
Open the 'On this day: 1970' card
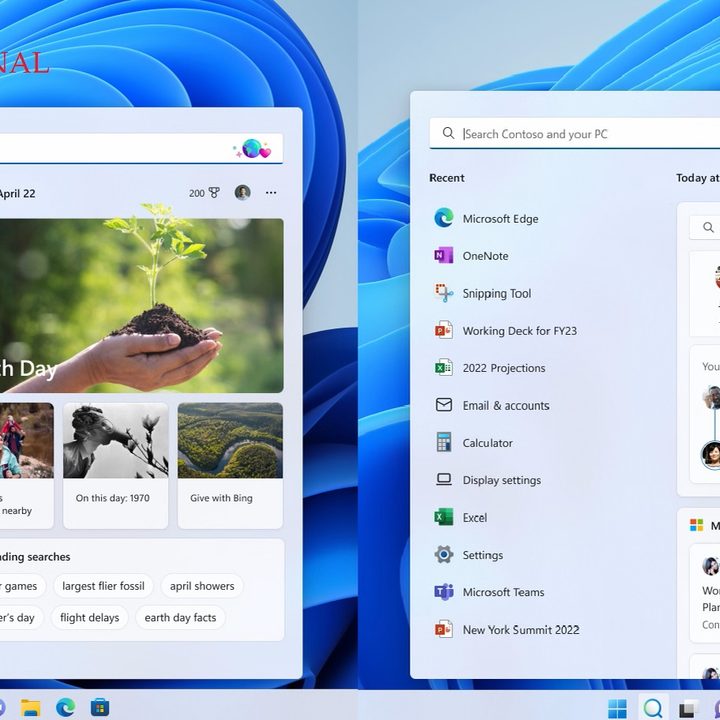[x=115, y=466]
